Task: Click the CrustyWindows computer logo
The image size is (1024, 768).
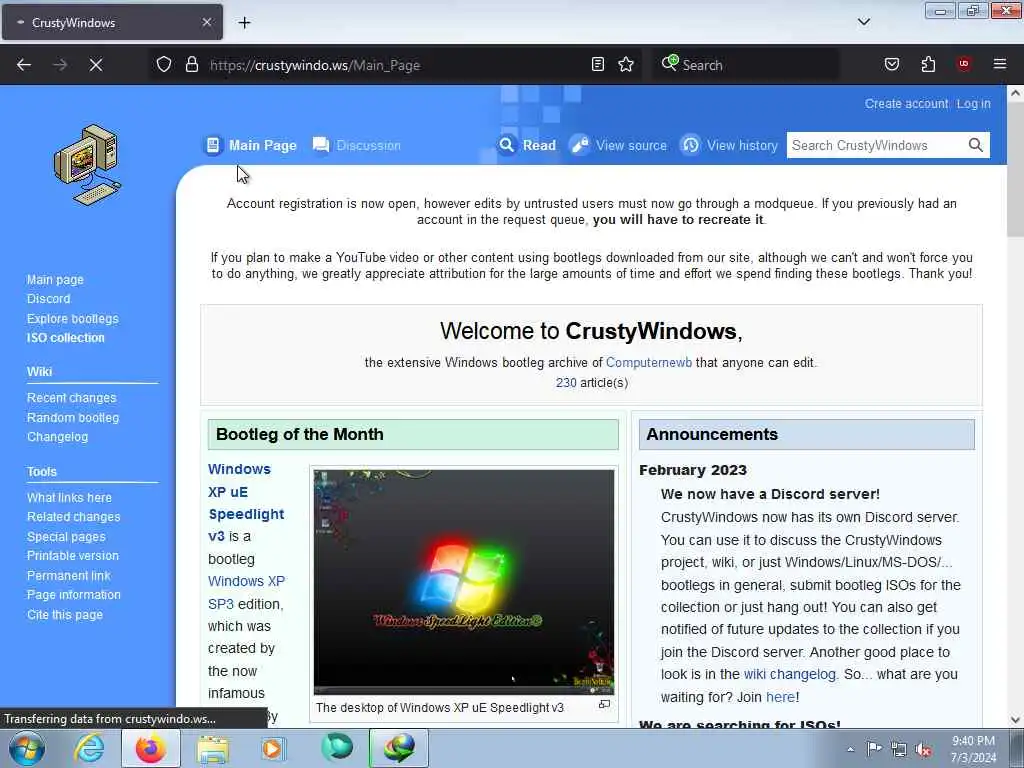Action: [88, 165]
